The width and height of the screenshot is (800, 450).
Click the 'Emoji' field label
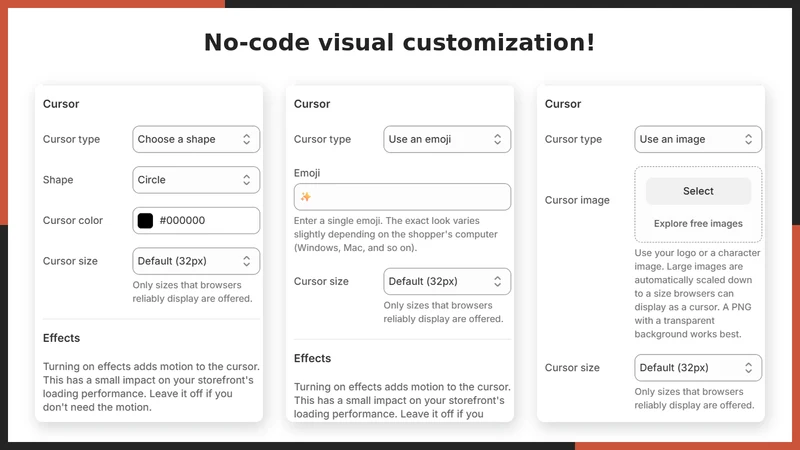tap(307, 173)
